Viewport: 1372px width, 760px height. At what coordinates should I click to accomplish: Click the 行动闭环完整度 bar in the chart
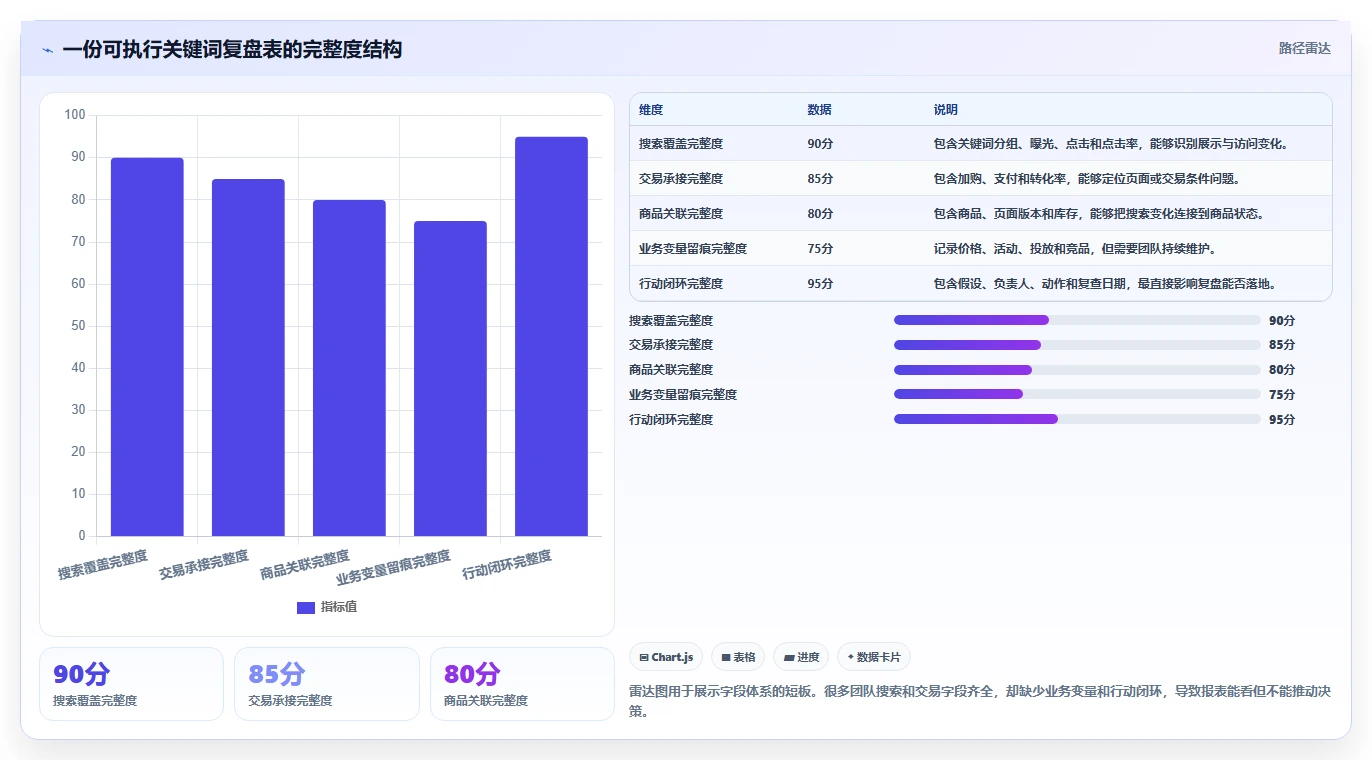tap(551, 336)
